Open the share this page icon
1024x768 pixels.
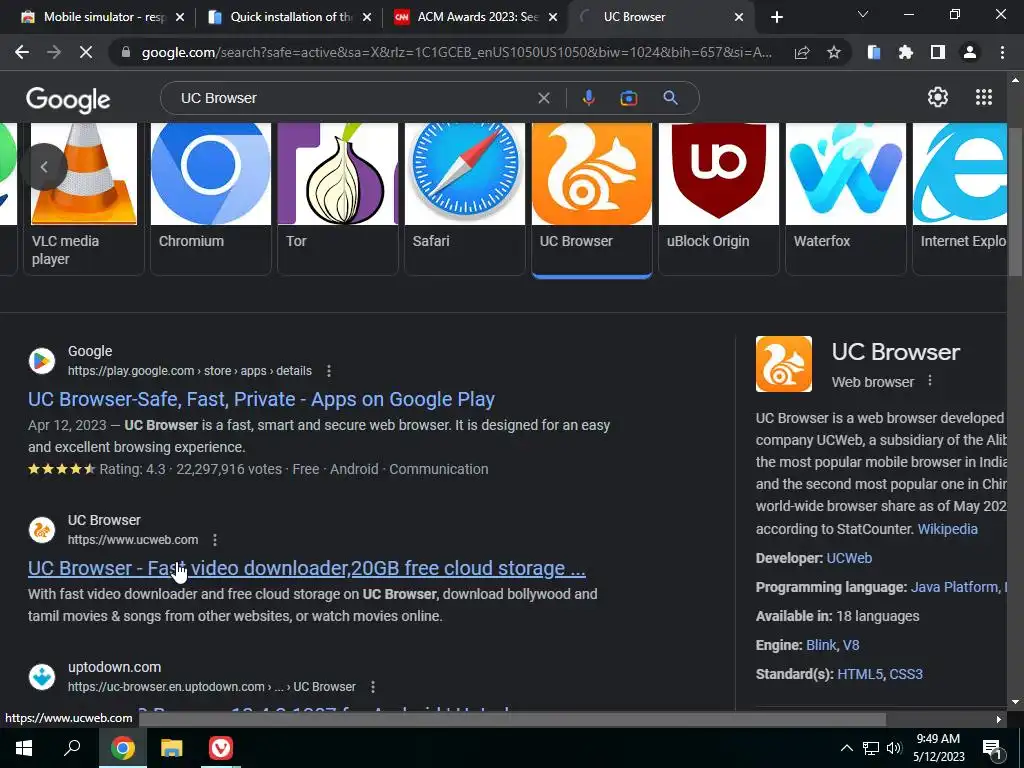tap(802, 52)
